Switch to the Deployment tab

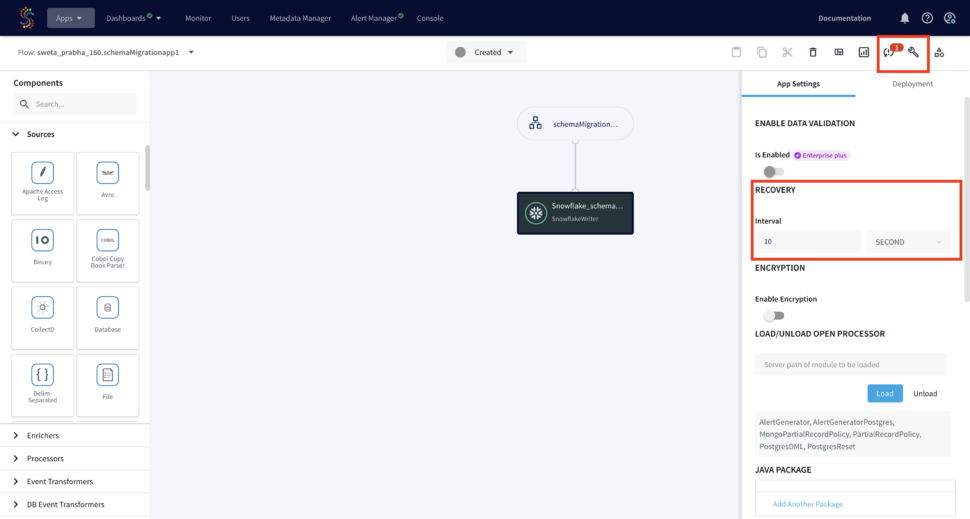tap(912, 84)
